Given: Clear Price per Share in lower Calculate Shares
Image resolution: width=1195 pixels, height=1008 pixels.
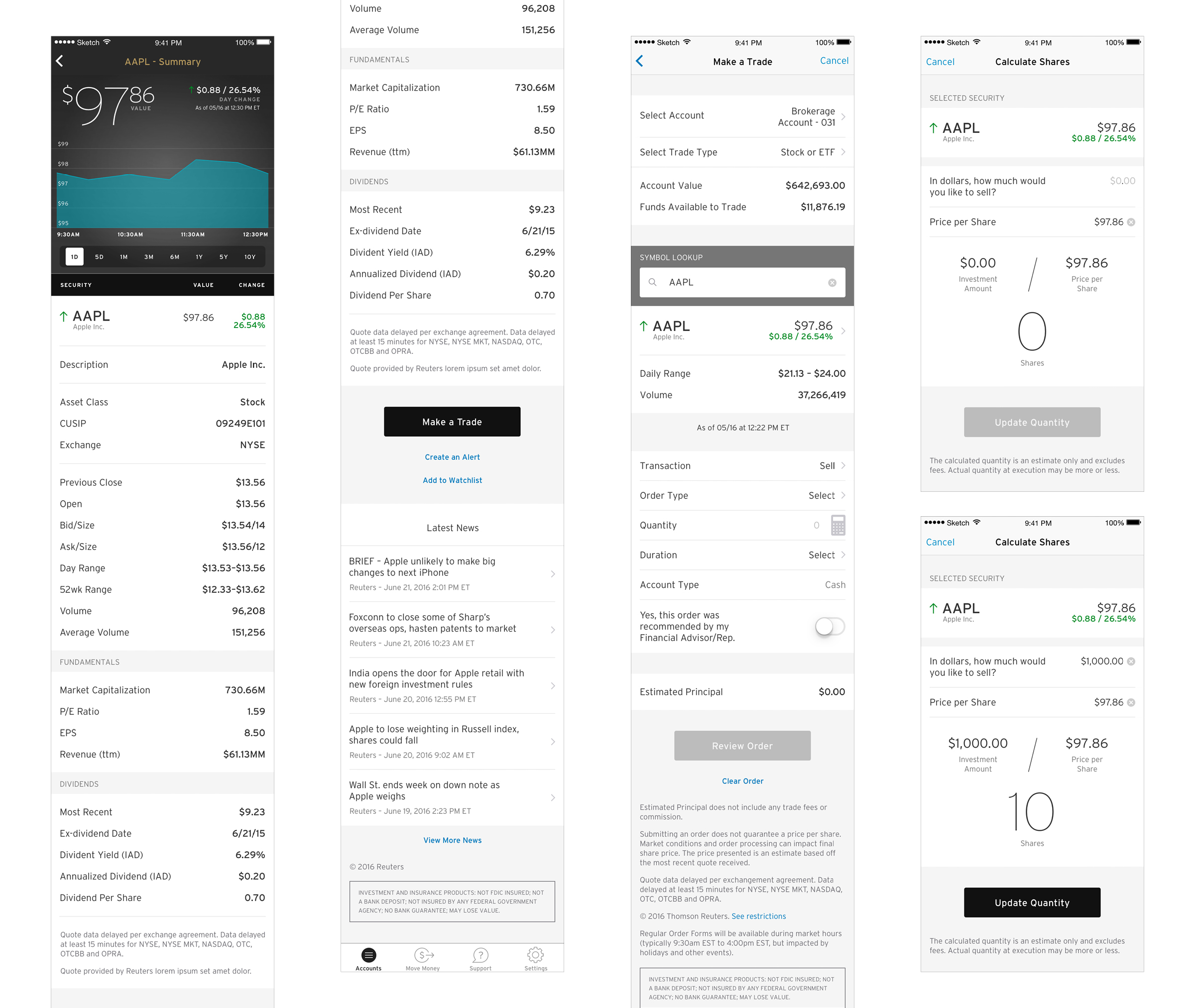Looking at the screenshot, I should (1131, 702).
